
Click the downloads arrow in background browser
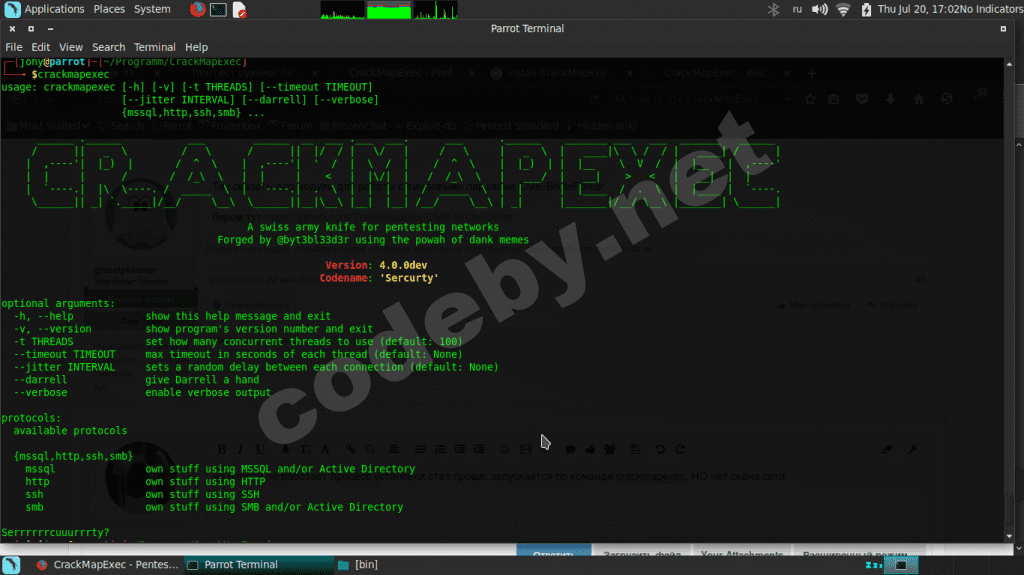click(891, 99)
